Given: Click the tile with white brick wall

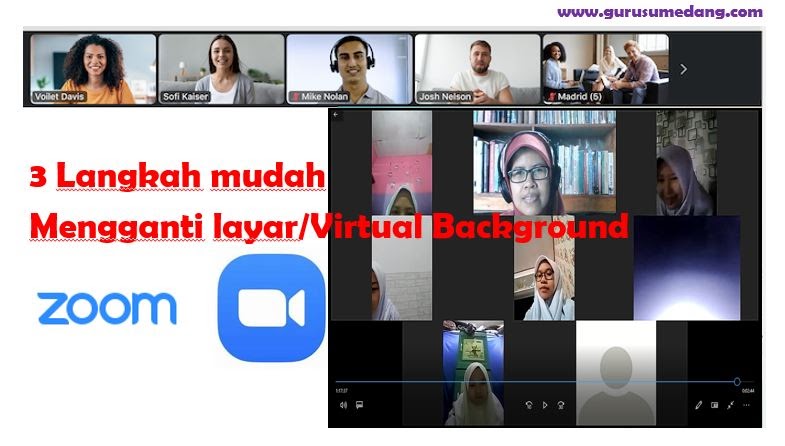Looking at the screenshot, I should tap(402, 268).
